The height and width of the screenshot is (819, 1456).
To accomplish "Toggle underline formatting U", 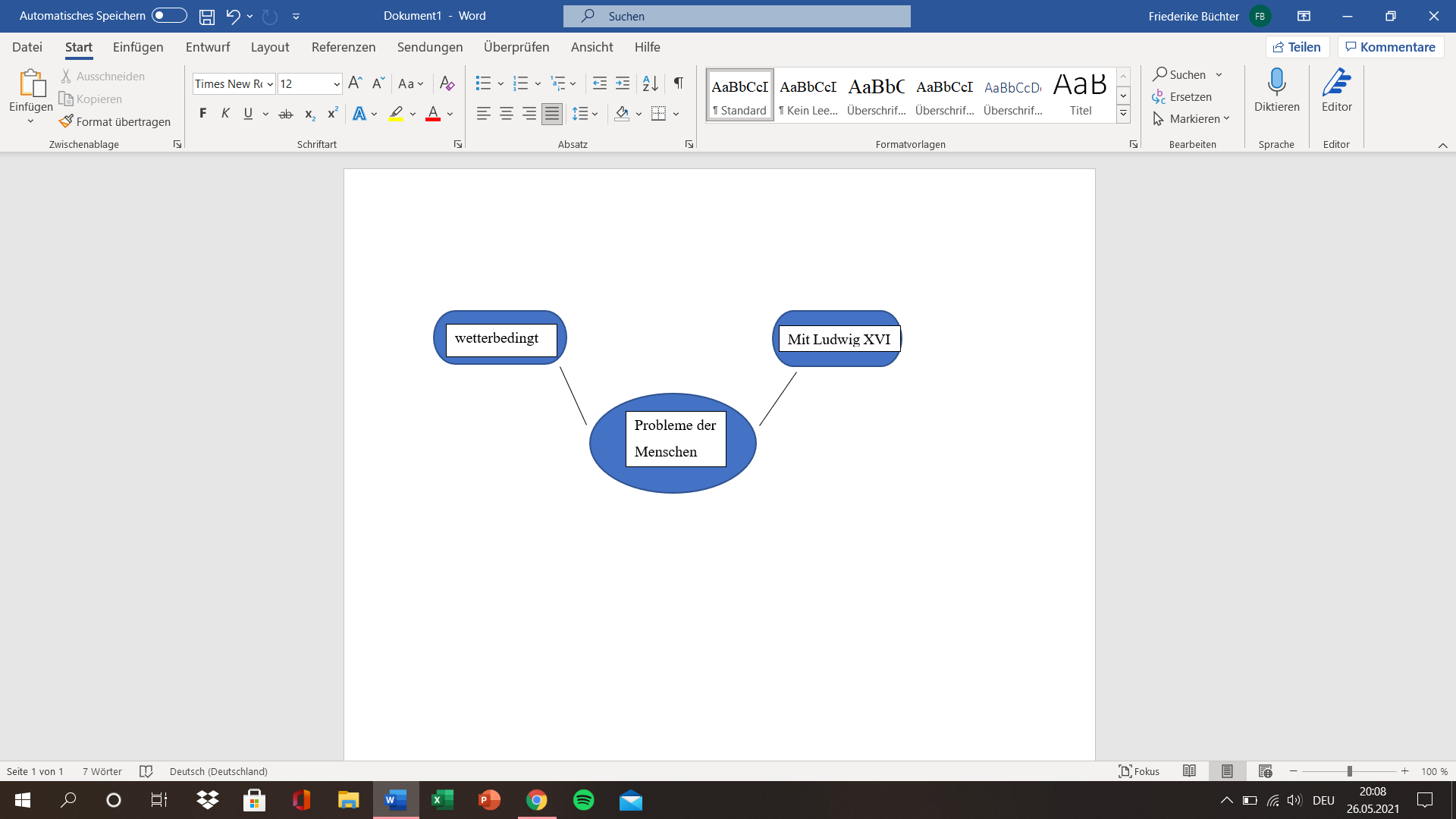I will pyautogui.click(x=248, y=114).
